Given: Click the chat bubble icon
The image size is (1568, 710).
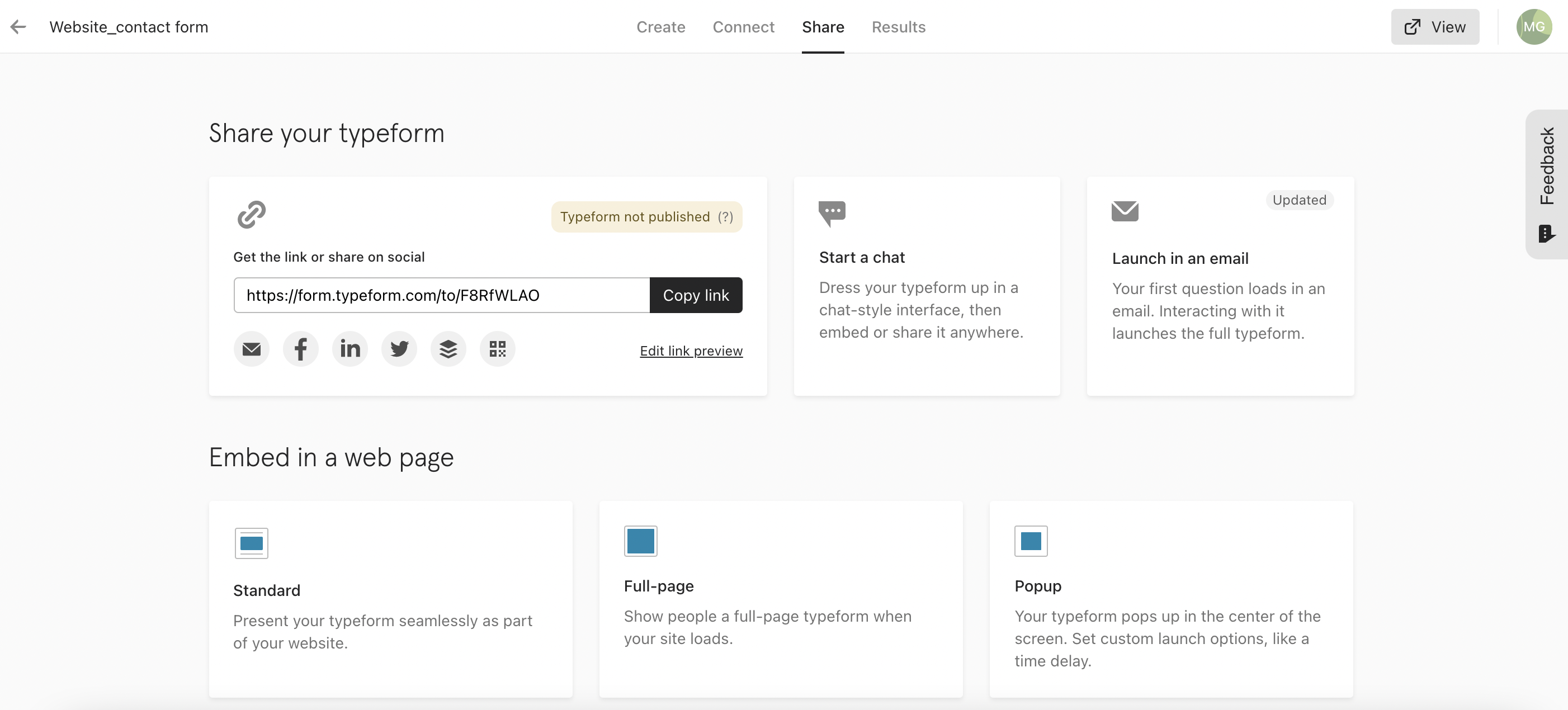Looking at the screenshot, I should [832, 214].
